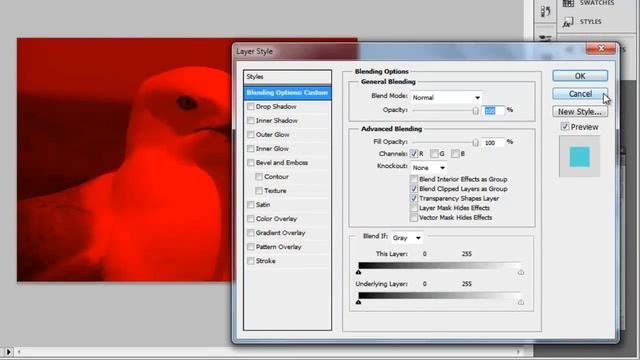Click the Color Overlay style label
Image resolution: width=640 pixels, height=360 pixels.
coord(276,219)
